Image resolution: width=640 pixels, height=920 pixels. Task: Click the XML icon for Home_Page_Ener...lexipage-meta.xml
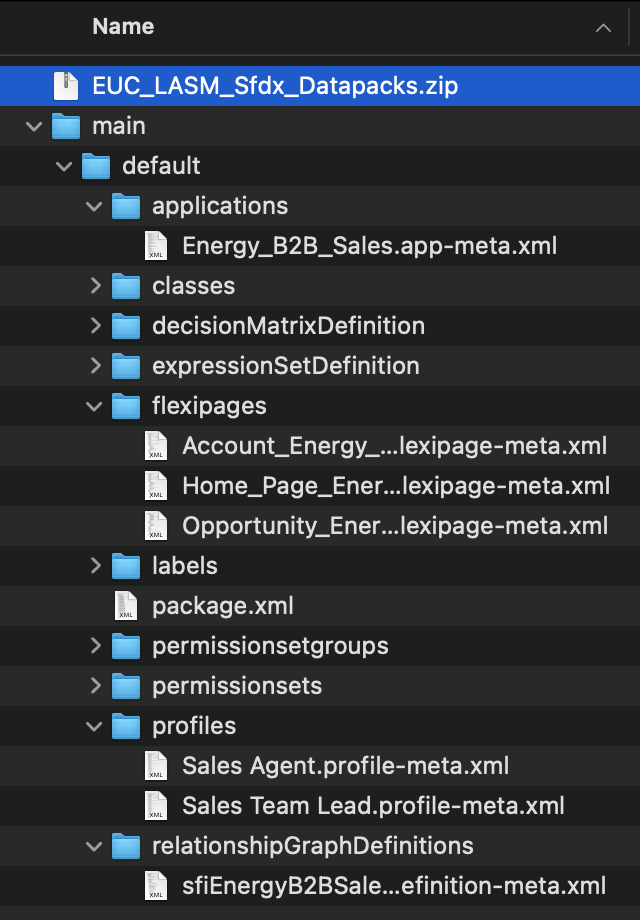(156, 486)
